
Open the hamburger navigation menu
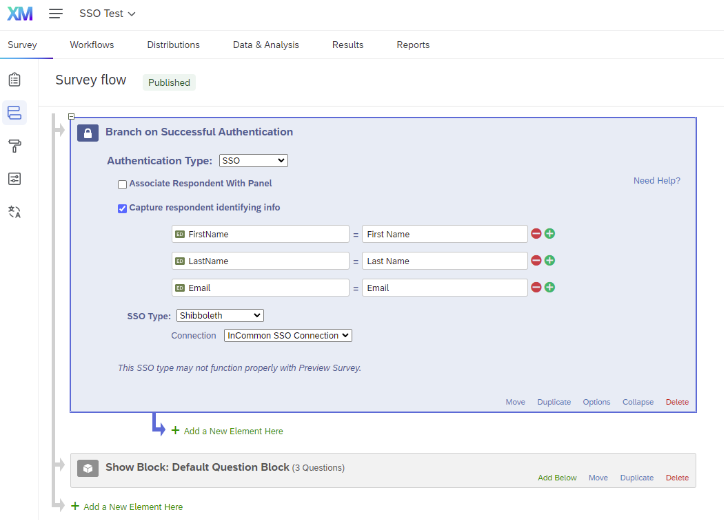56,13
